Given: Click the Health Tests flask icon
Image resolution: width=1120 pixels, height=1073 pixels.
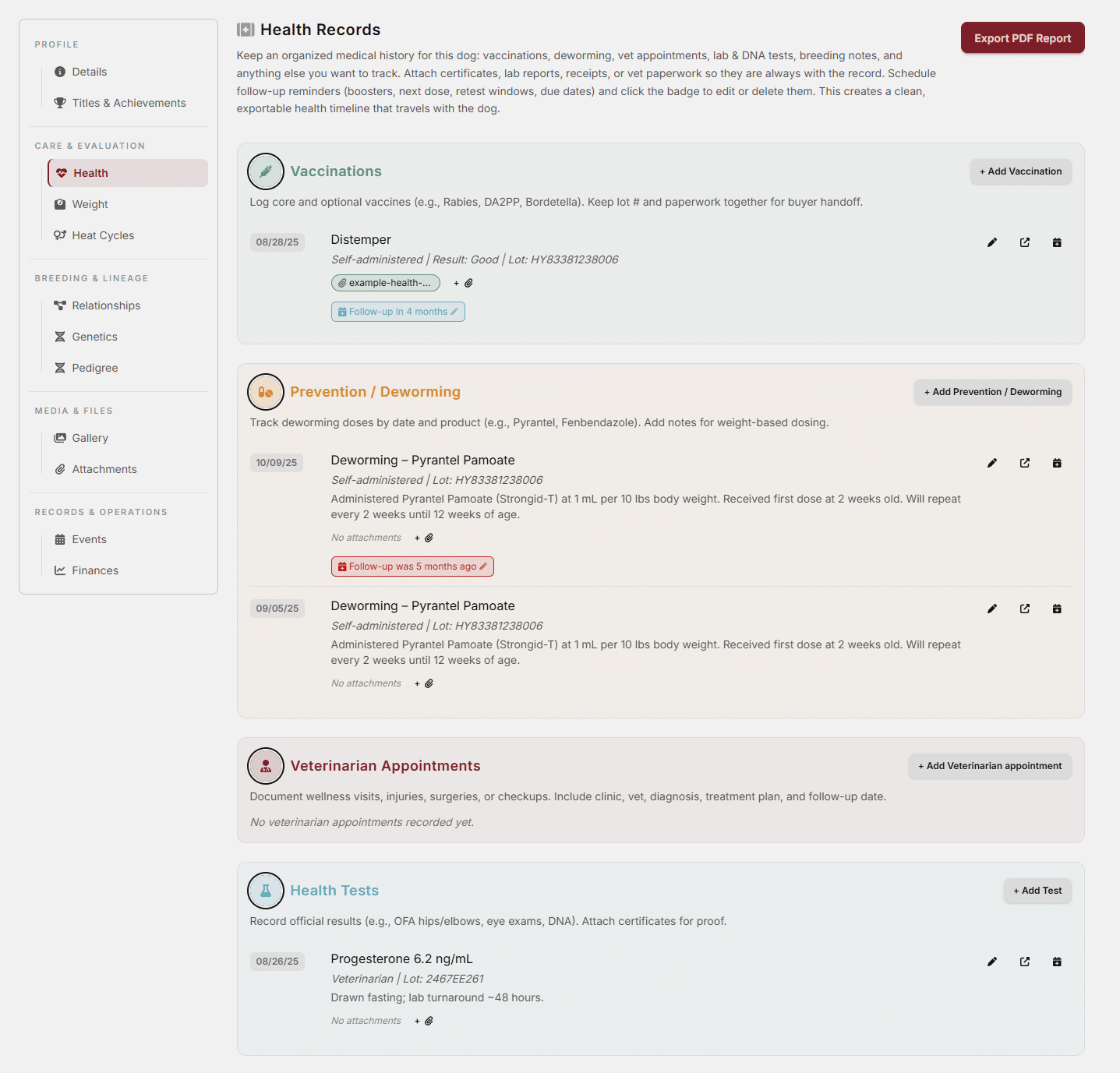Looking at the screenshot, I should coord(265,890).
